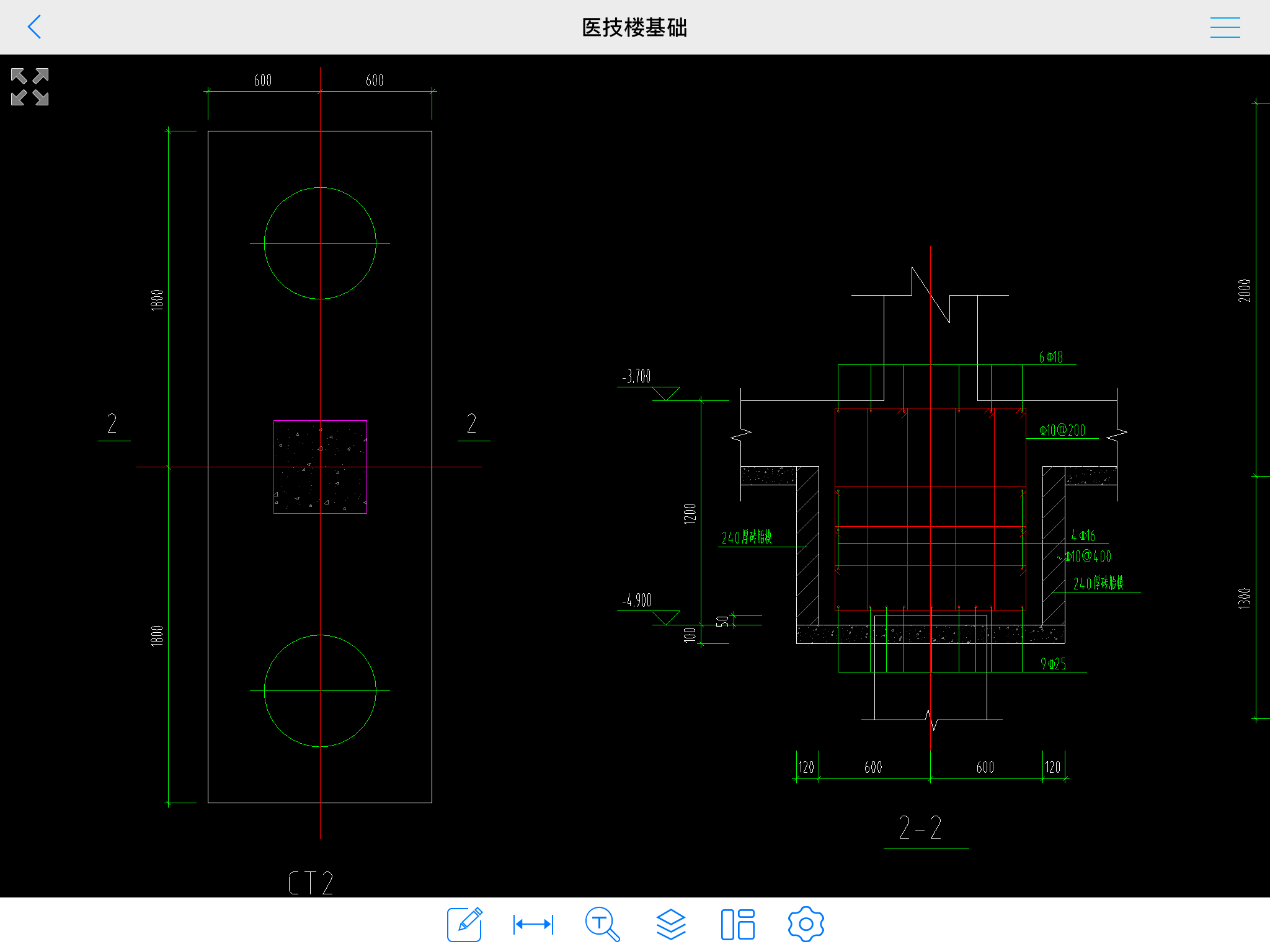
Task: Select the 2-2 section title
Action: [921, 827]
